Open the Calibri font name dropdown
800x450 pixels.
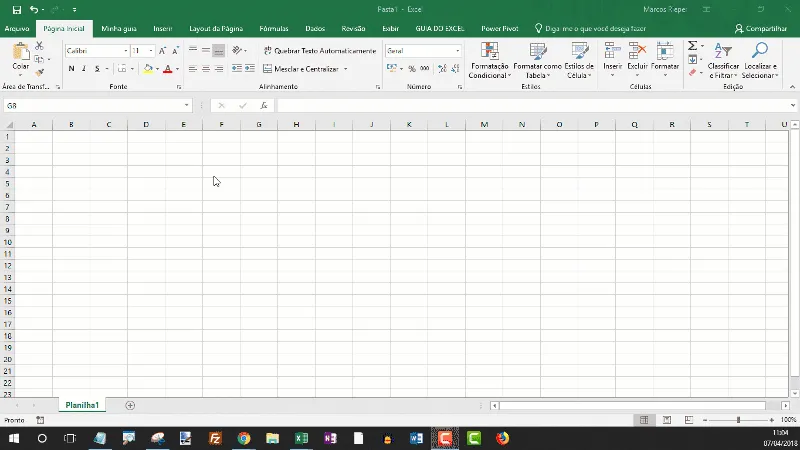126,51
